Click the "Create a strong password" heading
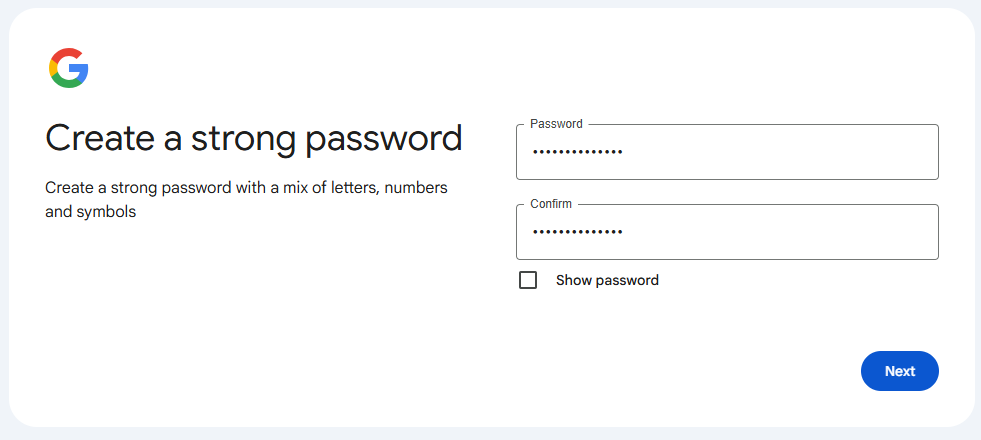This screenshot has height=440, width=981. (254, 138)
